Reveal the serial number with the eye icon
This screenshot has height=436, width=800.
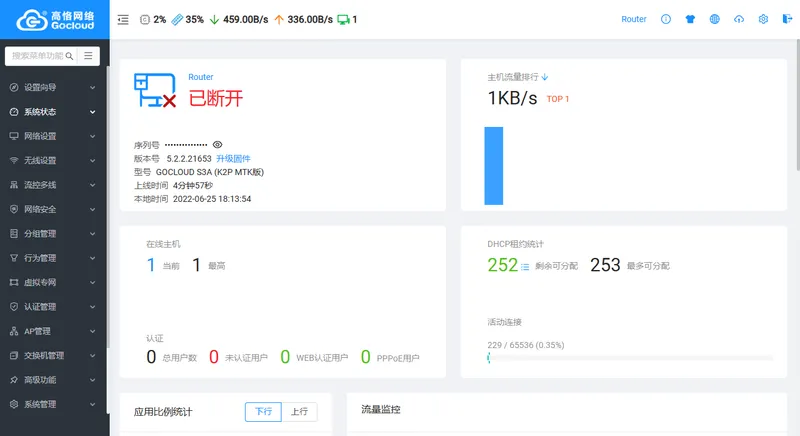pyautogui.click(x=217, y=145)
